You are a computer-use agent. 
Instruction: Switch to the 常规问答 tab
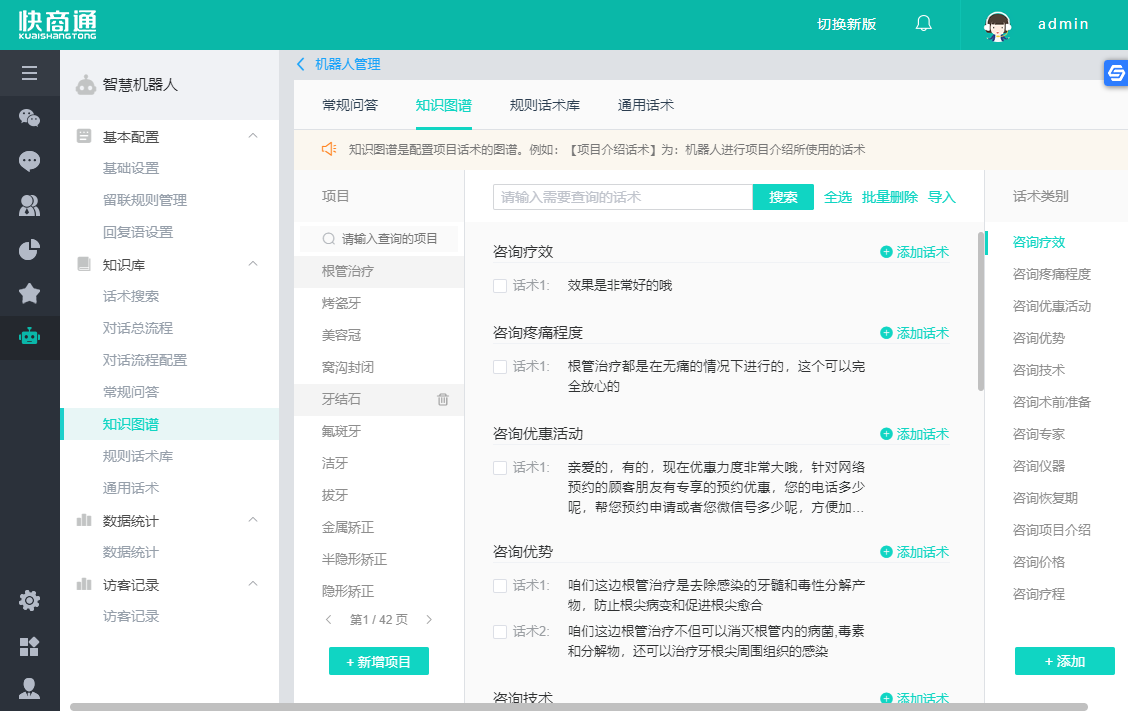350,105
